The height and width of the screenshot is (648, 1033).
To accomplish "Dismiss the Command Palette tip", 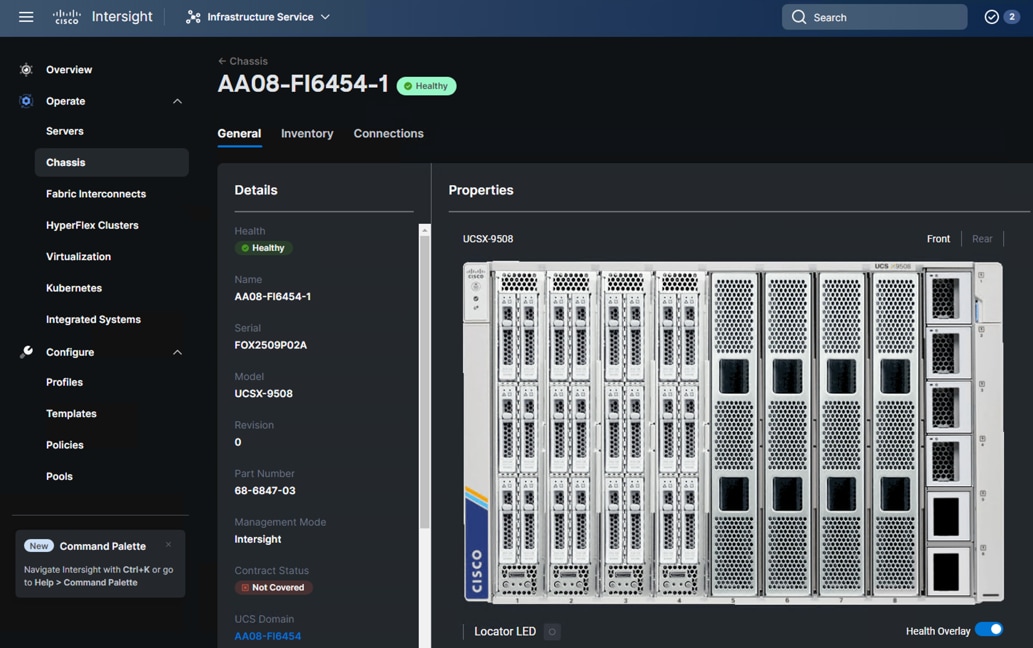I will coord(169,545).
